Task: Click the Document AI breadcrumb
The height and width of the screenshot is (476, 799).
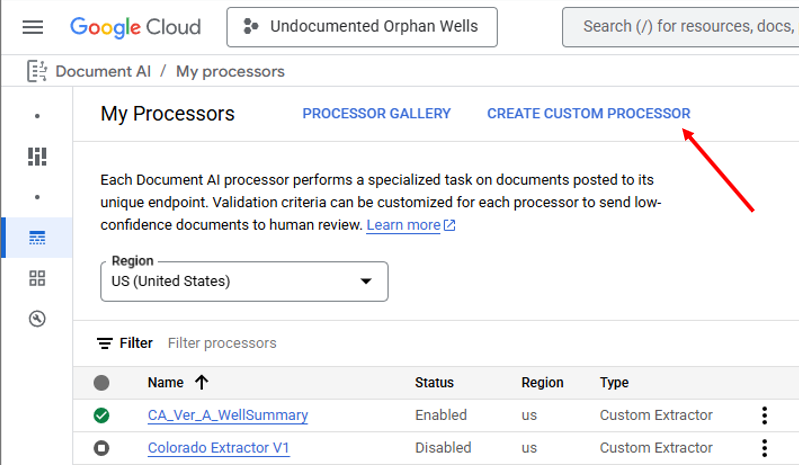Action: [x=105, y=71]
